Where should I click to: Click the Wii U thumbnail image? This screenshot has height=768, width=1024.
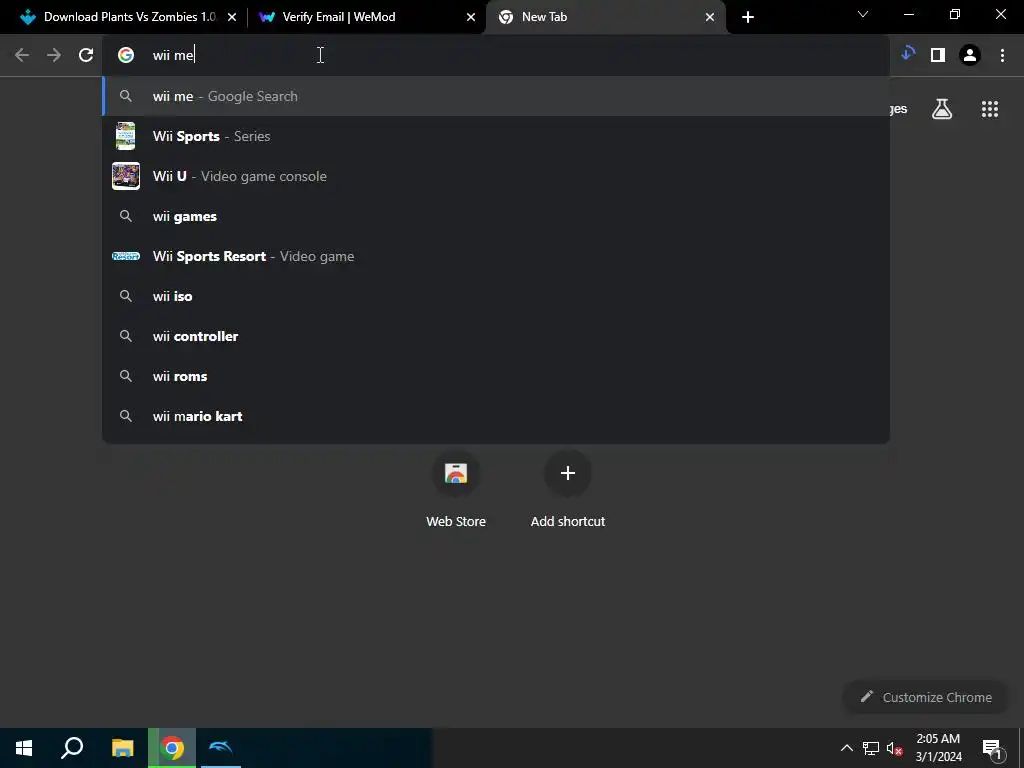tap(125, 176)
